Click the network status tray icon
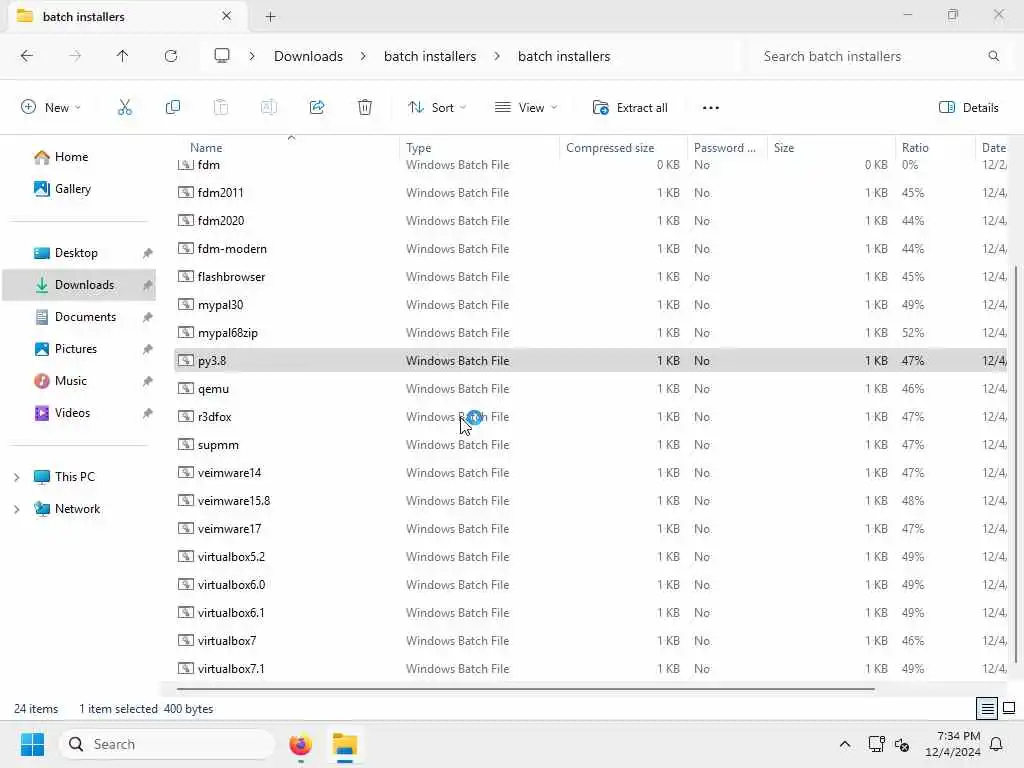This screenshot has height=768, width=1024. pos(876,744)
